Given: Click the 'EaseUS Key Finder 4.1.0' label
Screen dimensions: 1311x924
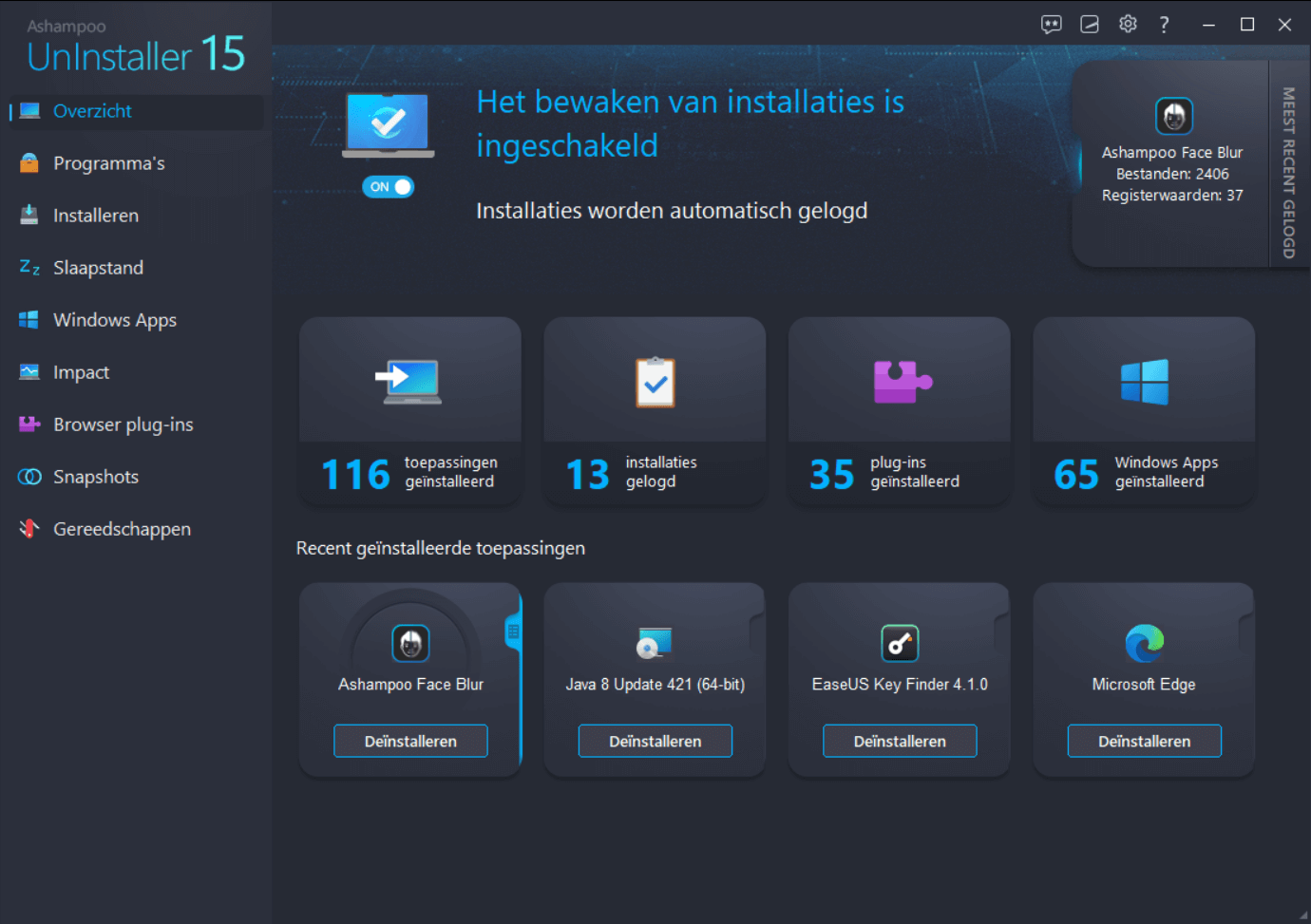Looking at the screenshot, I should (900, 685).
